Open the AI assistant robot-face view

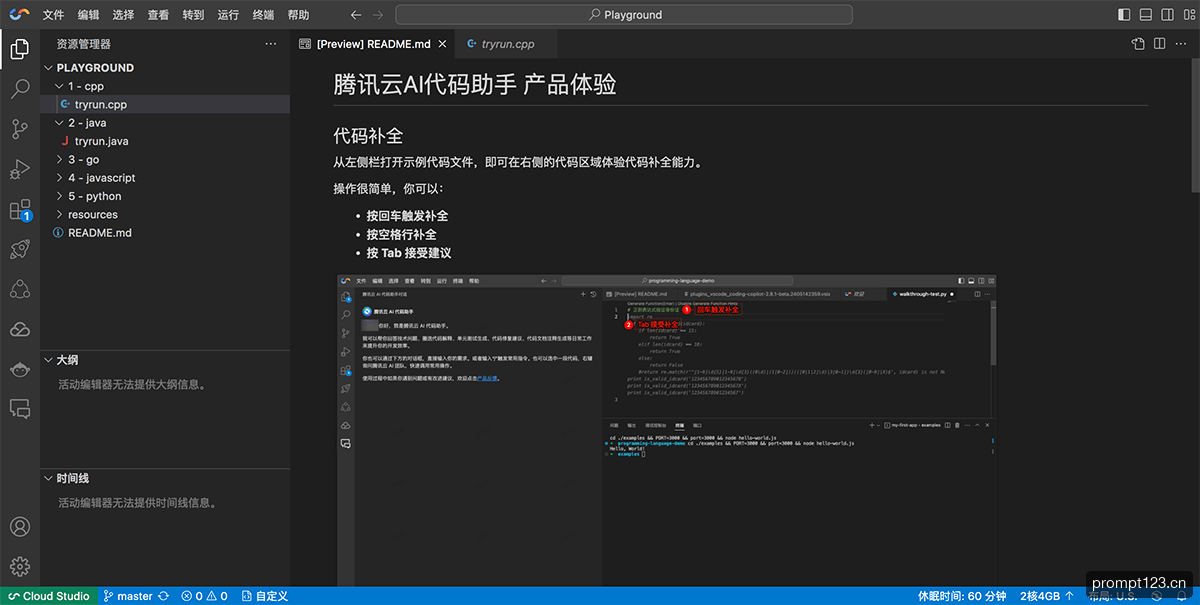20,369
